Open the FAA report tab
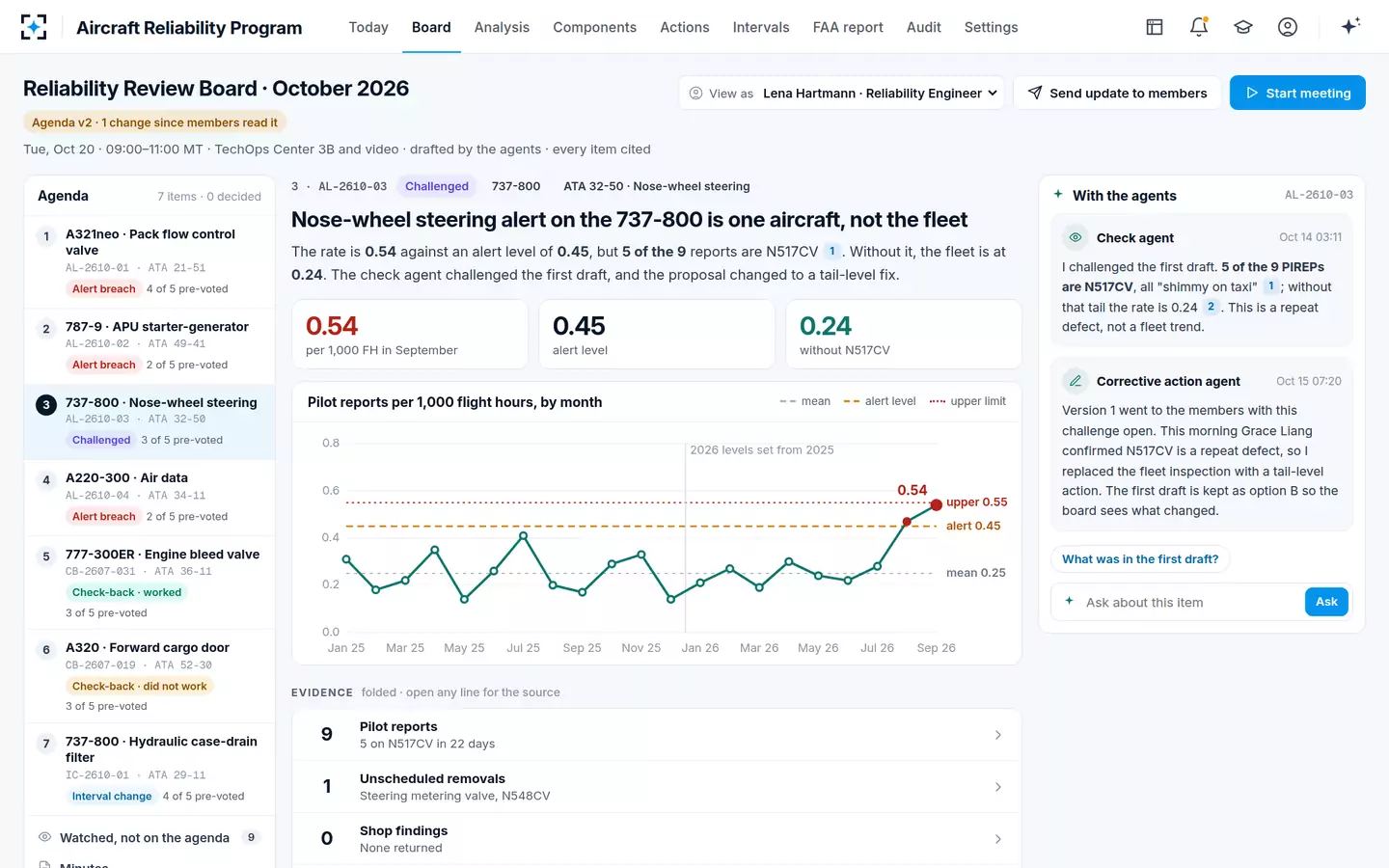Screen dimensions: 1389x868 click(x=848, y=27)
